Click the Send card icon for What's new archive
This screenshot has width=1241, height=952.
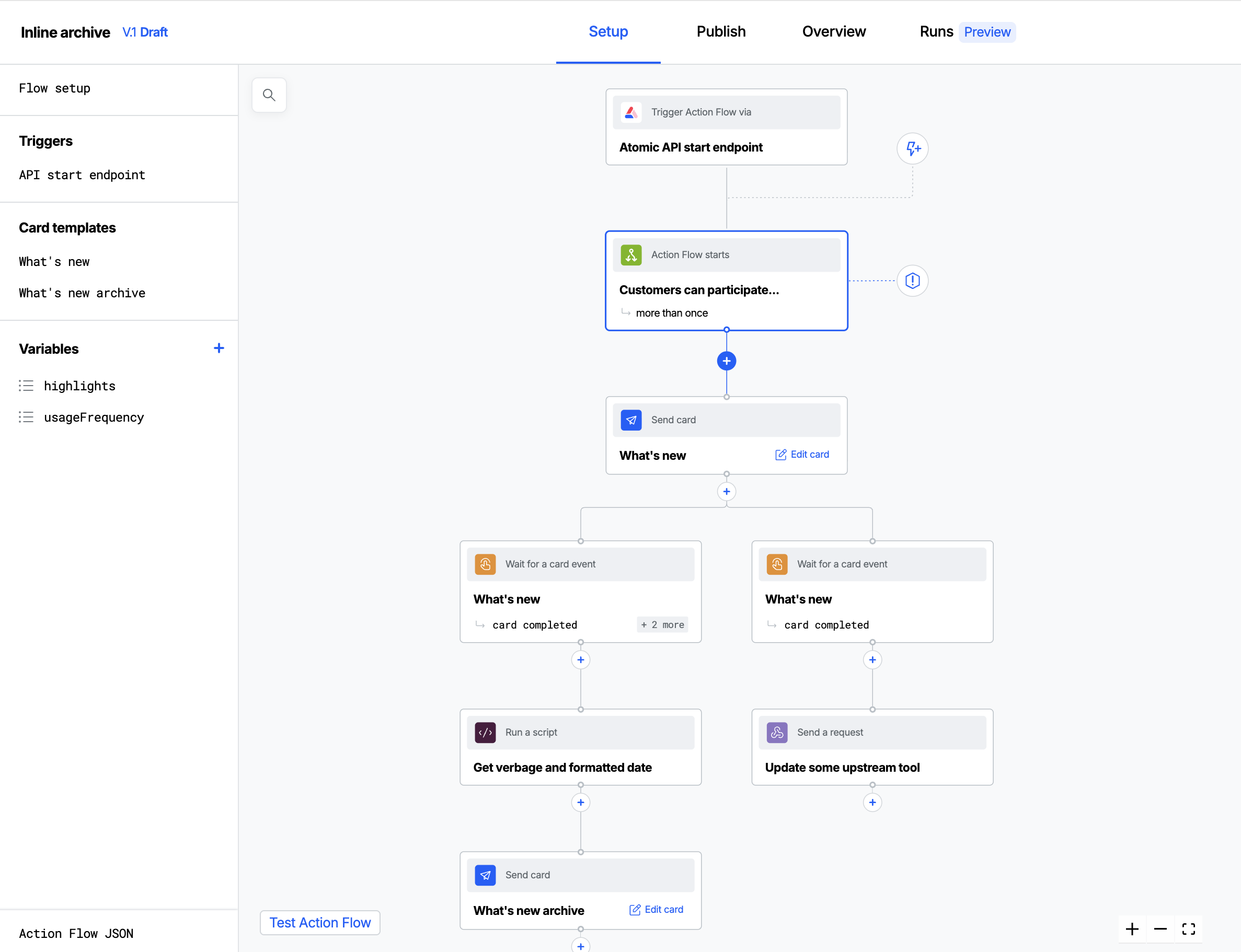click(485, 876)
